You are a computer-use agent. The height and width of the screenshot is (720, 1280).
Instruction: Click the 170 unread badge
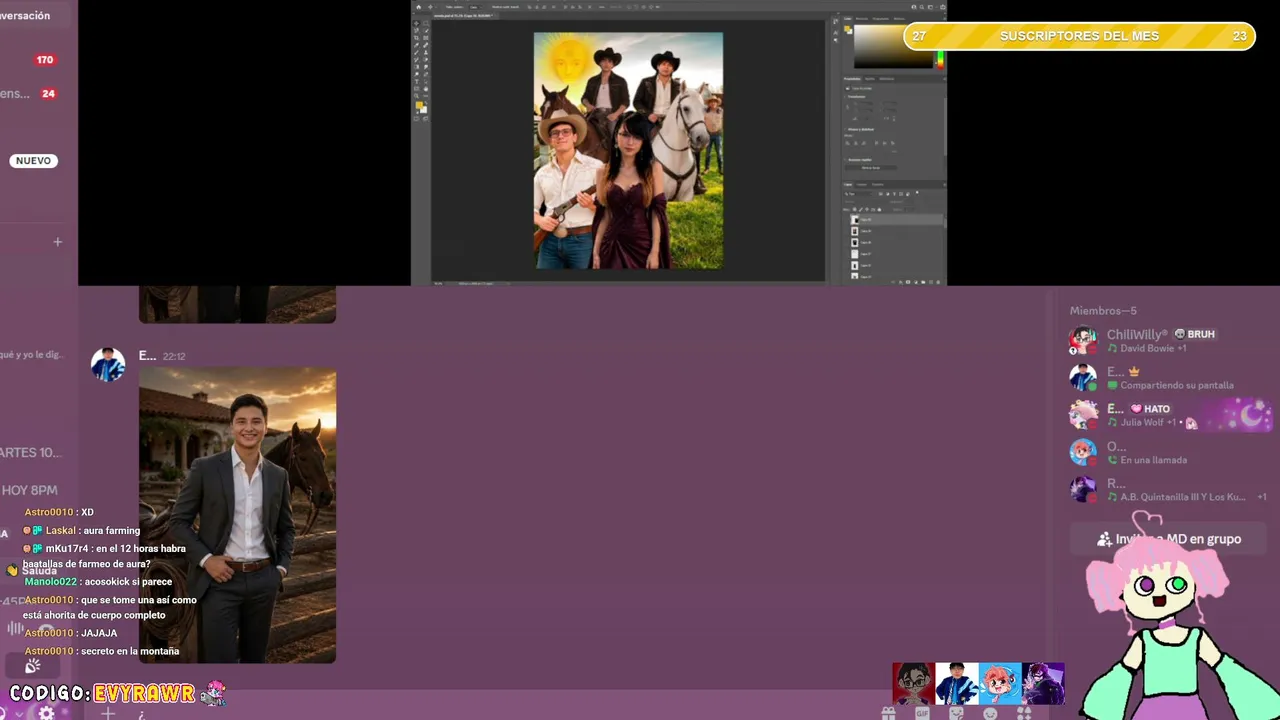(x=45, y=60)
